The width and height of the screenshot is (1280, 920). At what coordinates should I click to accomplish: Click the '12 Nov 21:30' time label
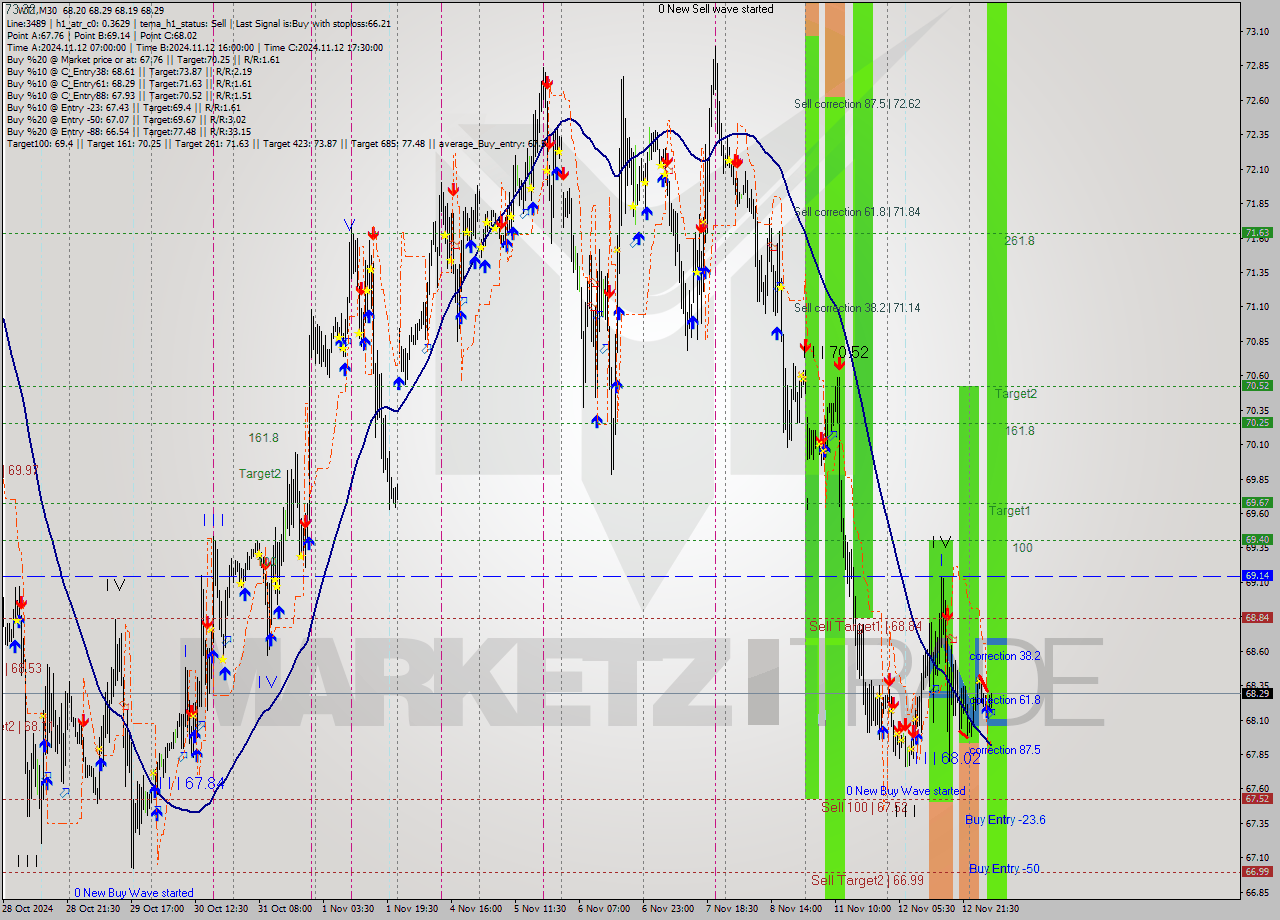tap(991, 909)
